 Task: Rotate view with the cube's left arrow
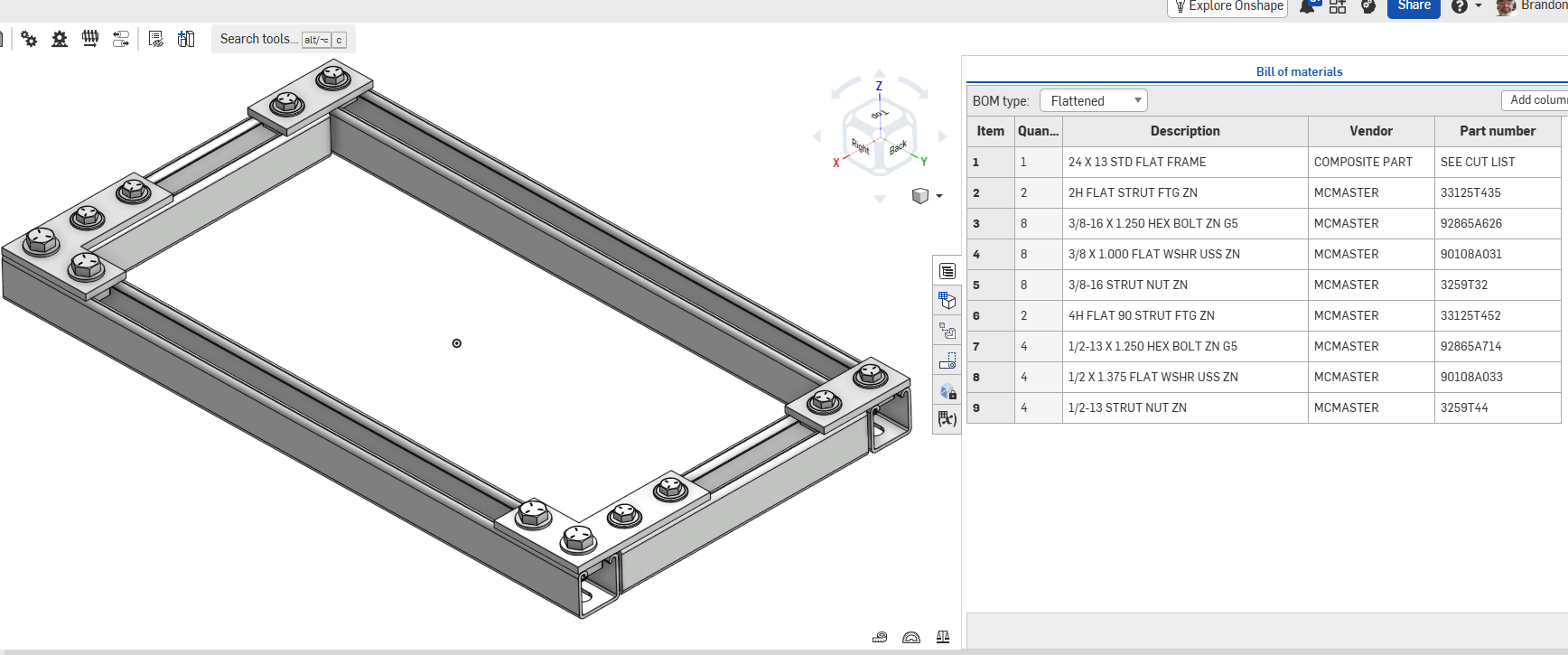[x=817, y=136]
